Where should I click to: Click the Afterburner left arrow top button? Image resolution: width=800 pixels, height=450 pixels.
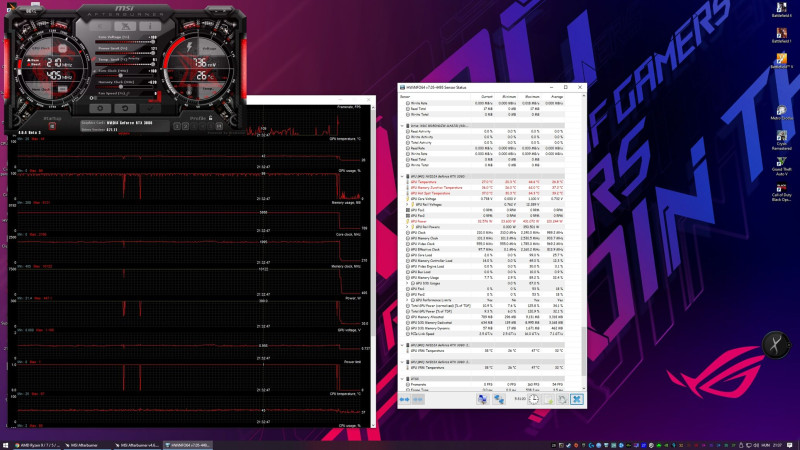point(101,26)
